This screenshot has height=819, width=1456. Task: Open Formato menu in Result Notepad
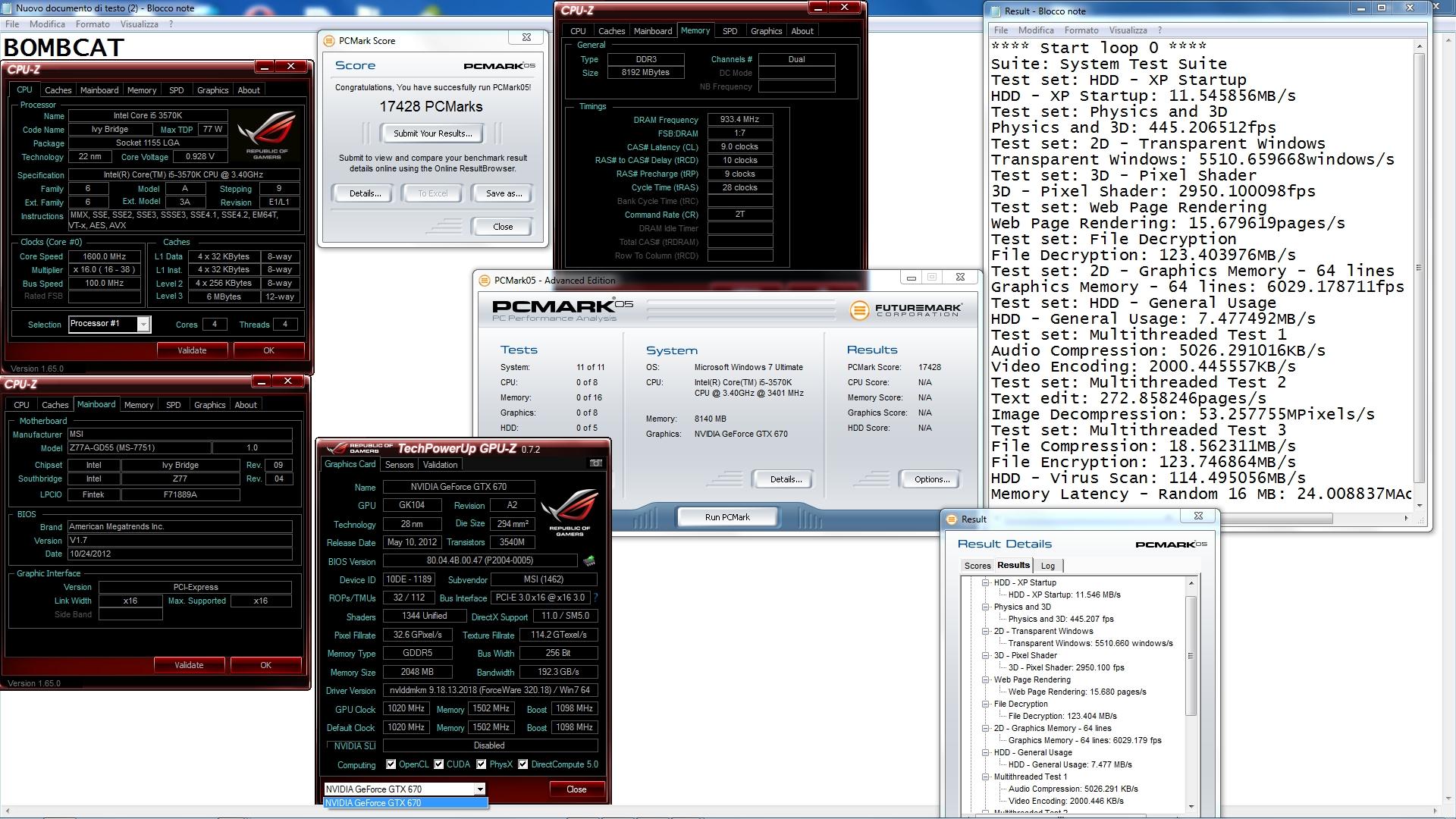tap(1081, 30)
